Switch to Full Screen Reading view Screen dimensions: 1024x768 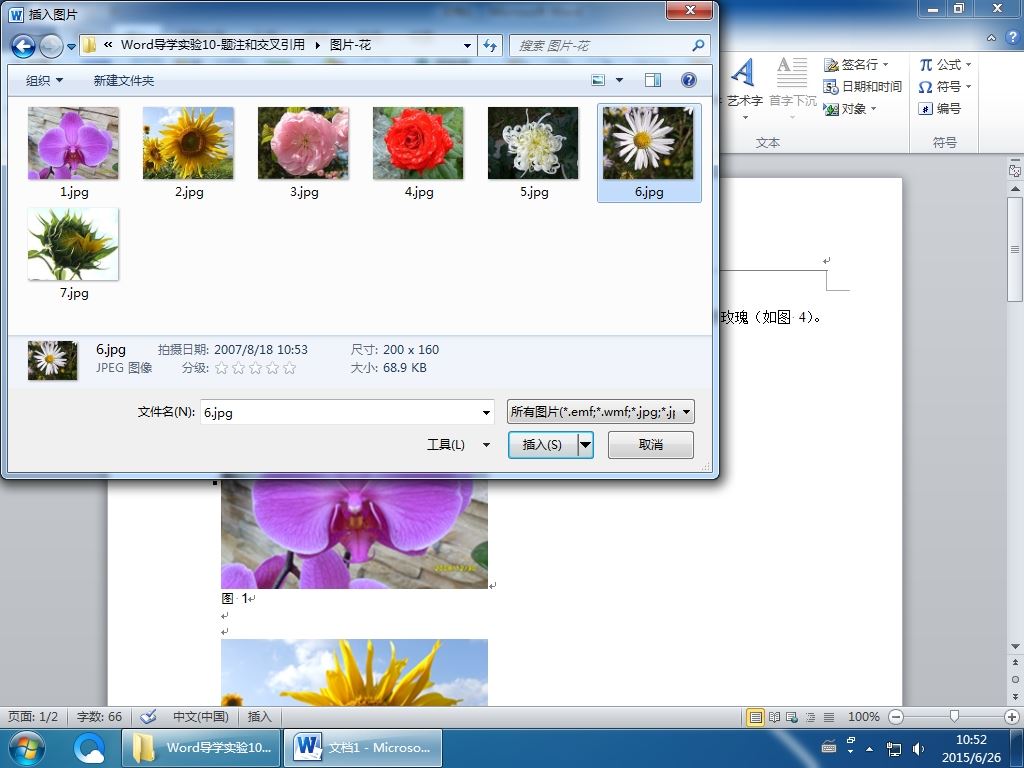[x=775, y=717]
